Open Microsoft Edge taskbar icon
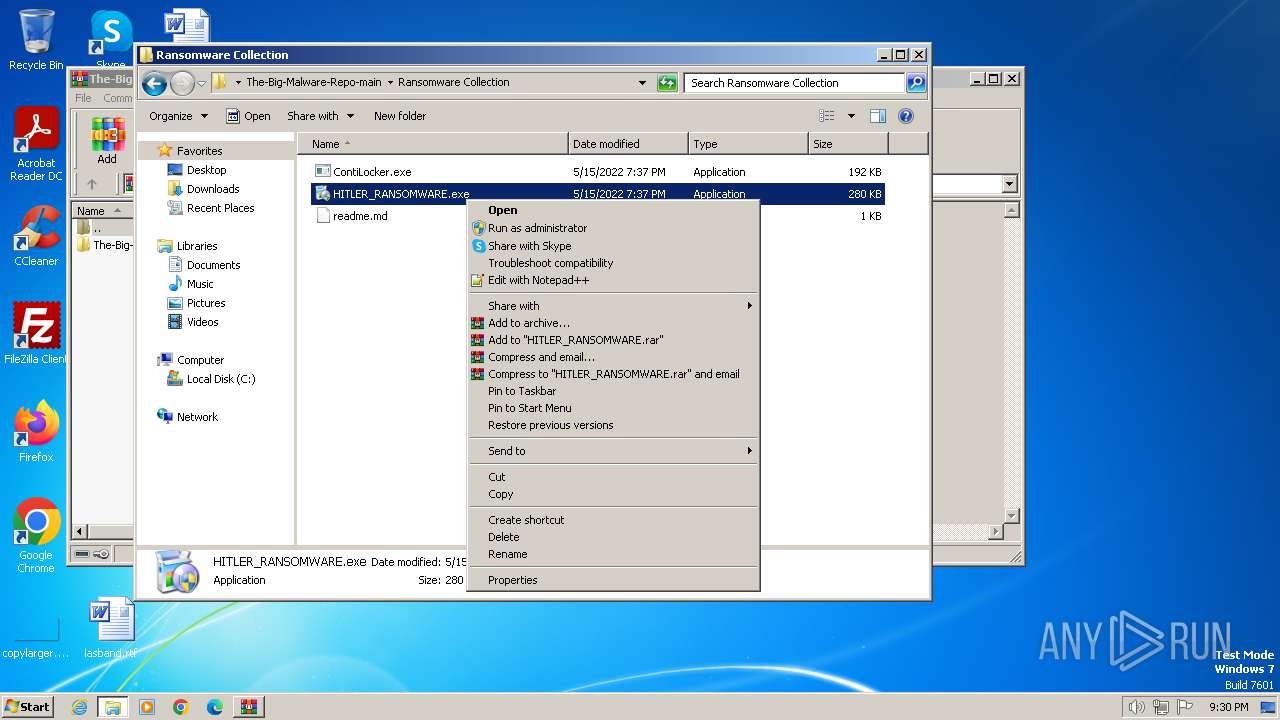This screenshot has height=720, width=1280. click(x=215, y=707)
